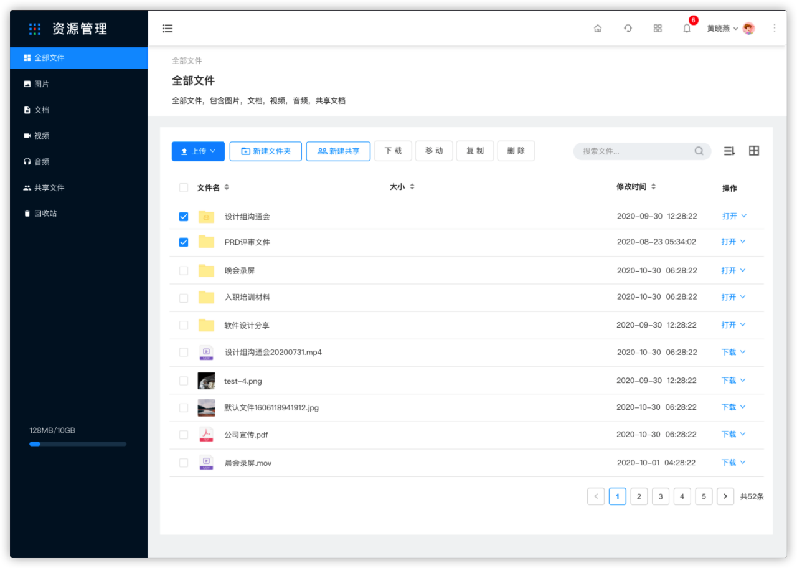Click 全部文件 breadcrumb link
798x568 pixels.
pyautogui.click(x=187, y=61)
